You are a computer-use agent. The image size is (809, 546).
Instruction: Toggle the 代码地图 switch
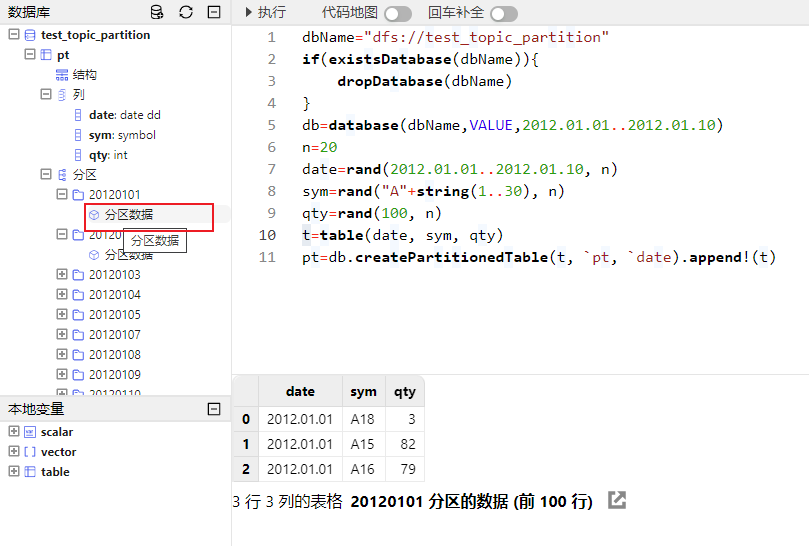397,13
